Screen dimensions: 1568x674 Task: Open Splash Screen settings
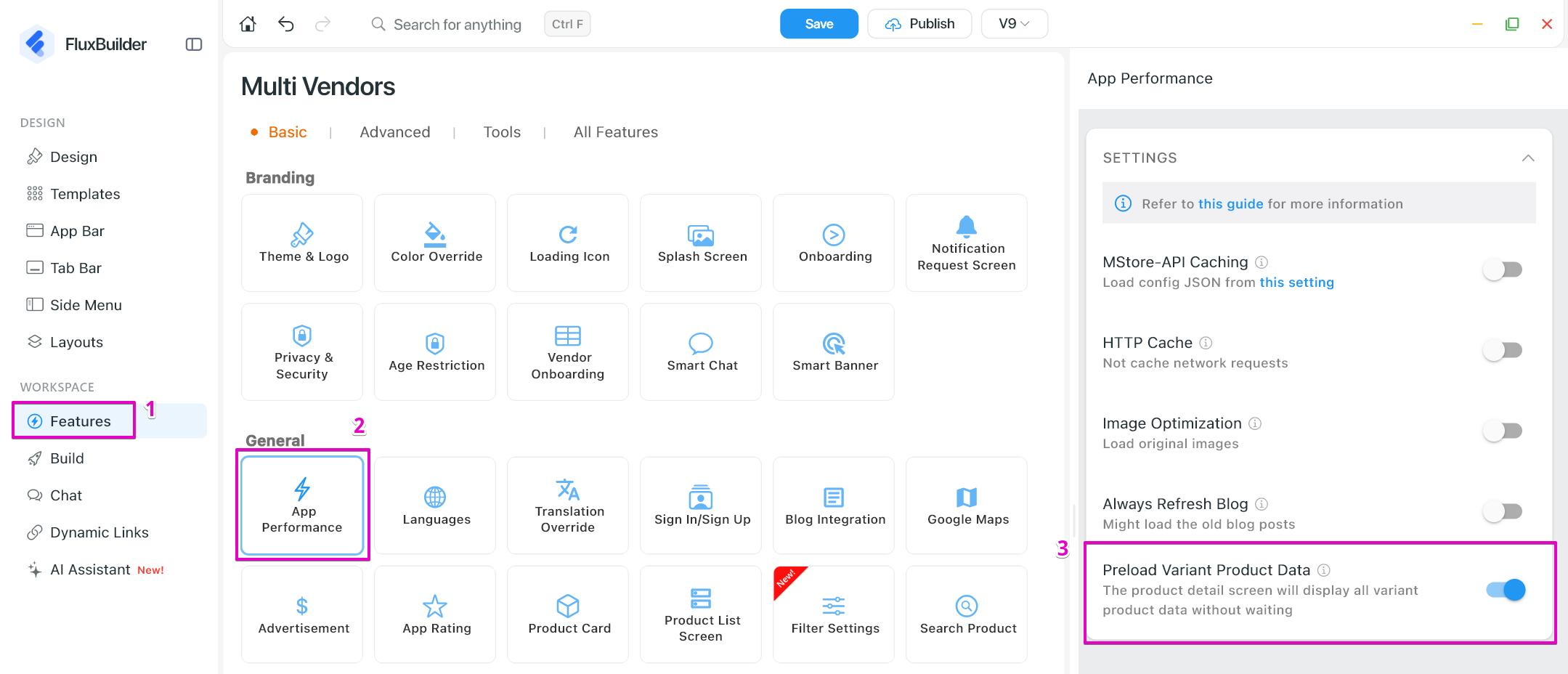[x=701, y=243]
